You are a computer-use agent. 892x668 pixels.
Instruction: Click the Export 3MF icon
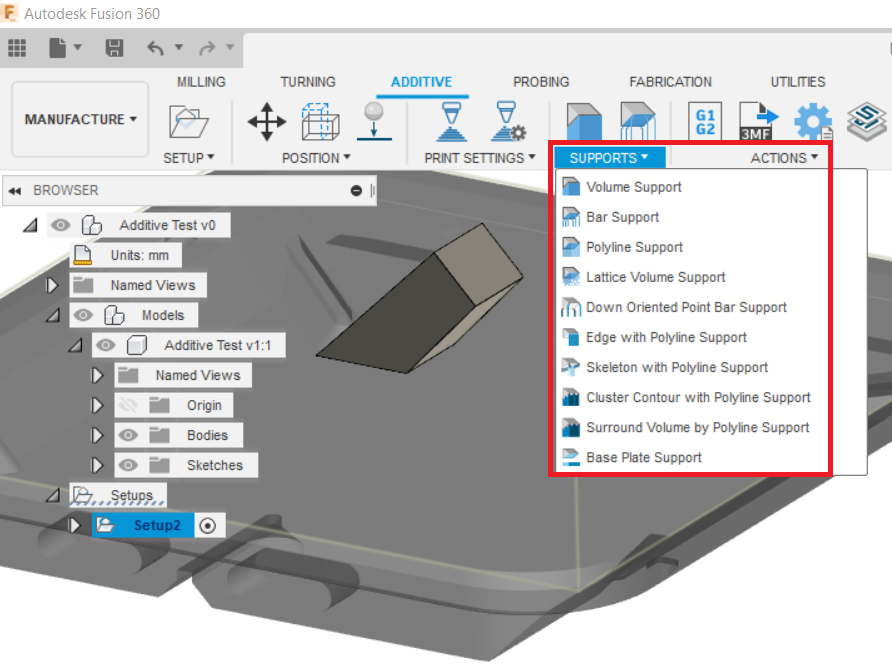click(757, 120)
